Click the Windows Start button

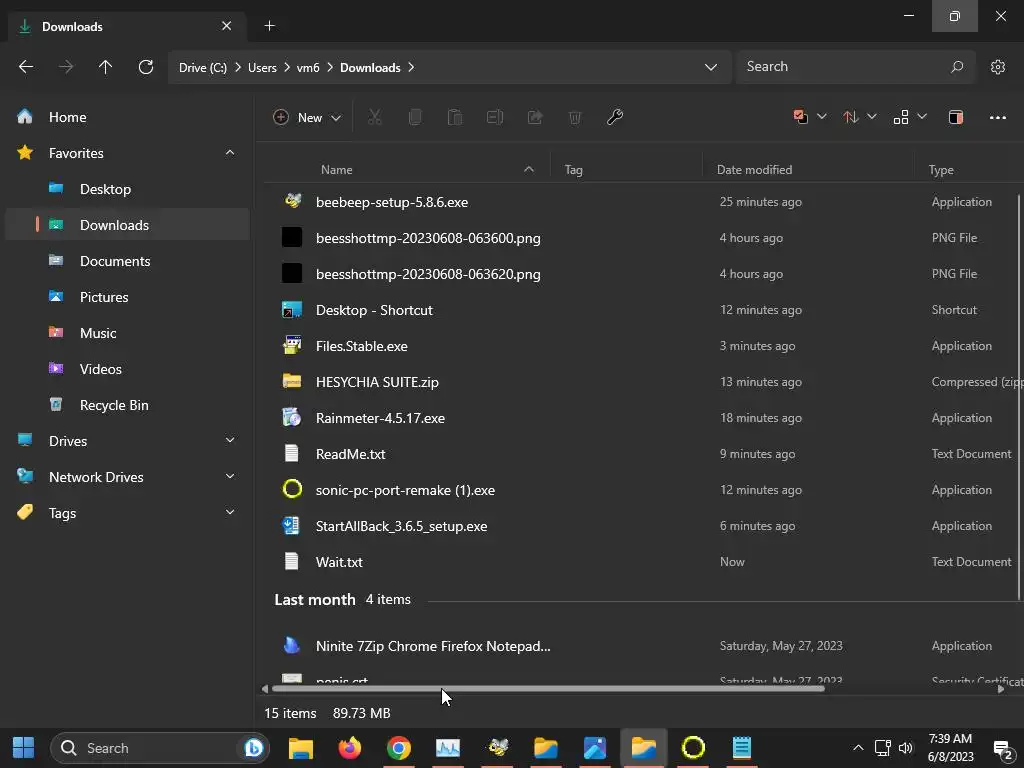point(24,748)
